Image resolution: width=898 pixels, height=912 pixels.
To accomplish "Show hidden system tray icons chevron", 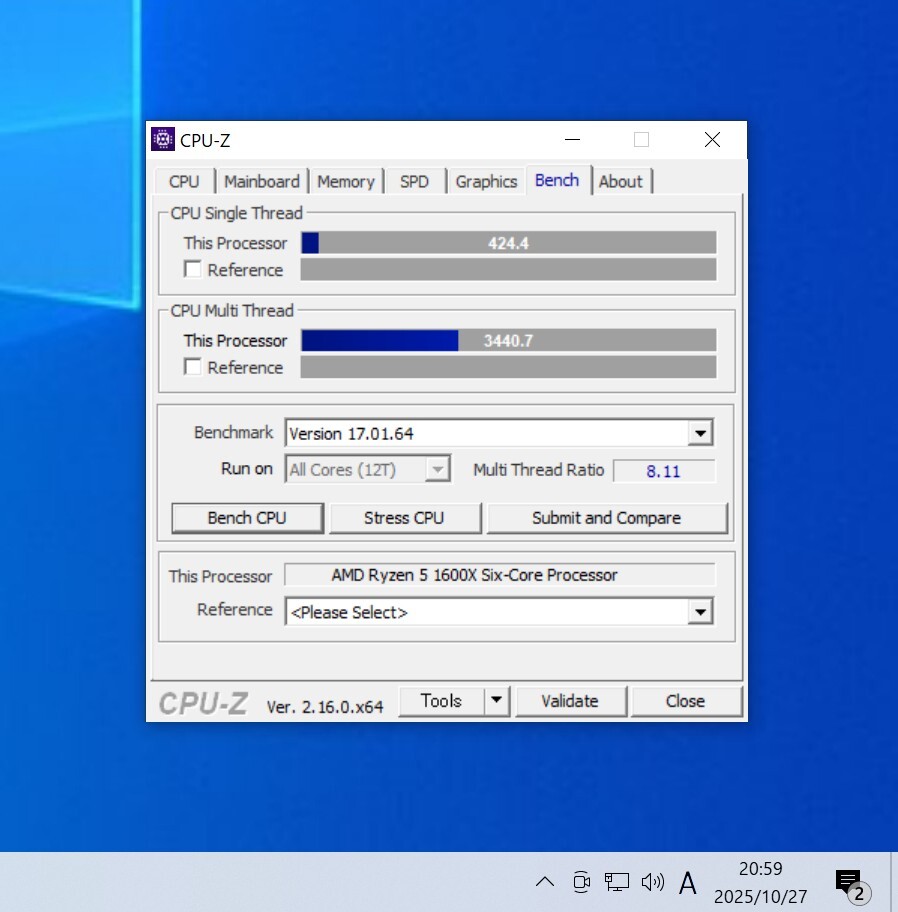I will (x=544, y=882).
